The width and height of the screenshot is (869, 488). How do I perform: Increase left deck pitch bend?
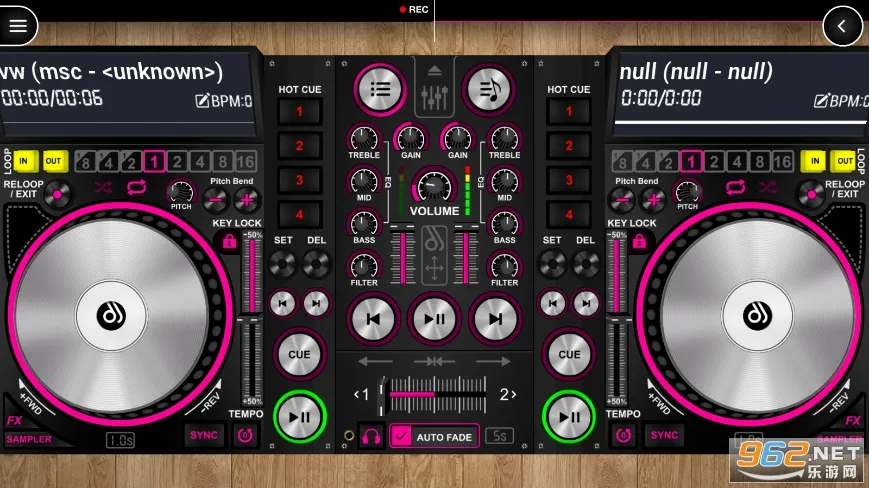[x=247, y=200]
